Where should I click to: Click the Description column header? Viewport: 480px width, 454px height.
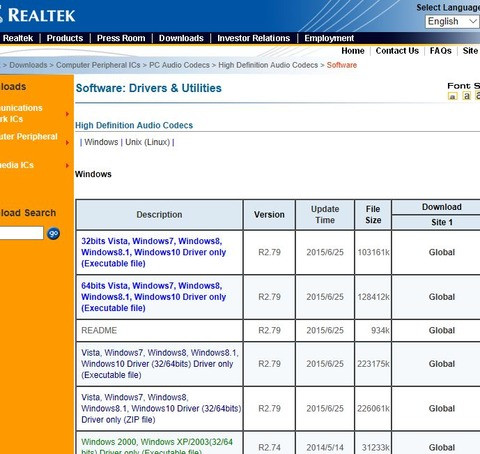pyautogui.click(x=159, y=215)
